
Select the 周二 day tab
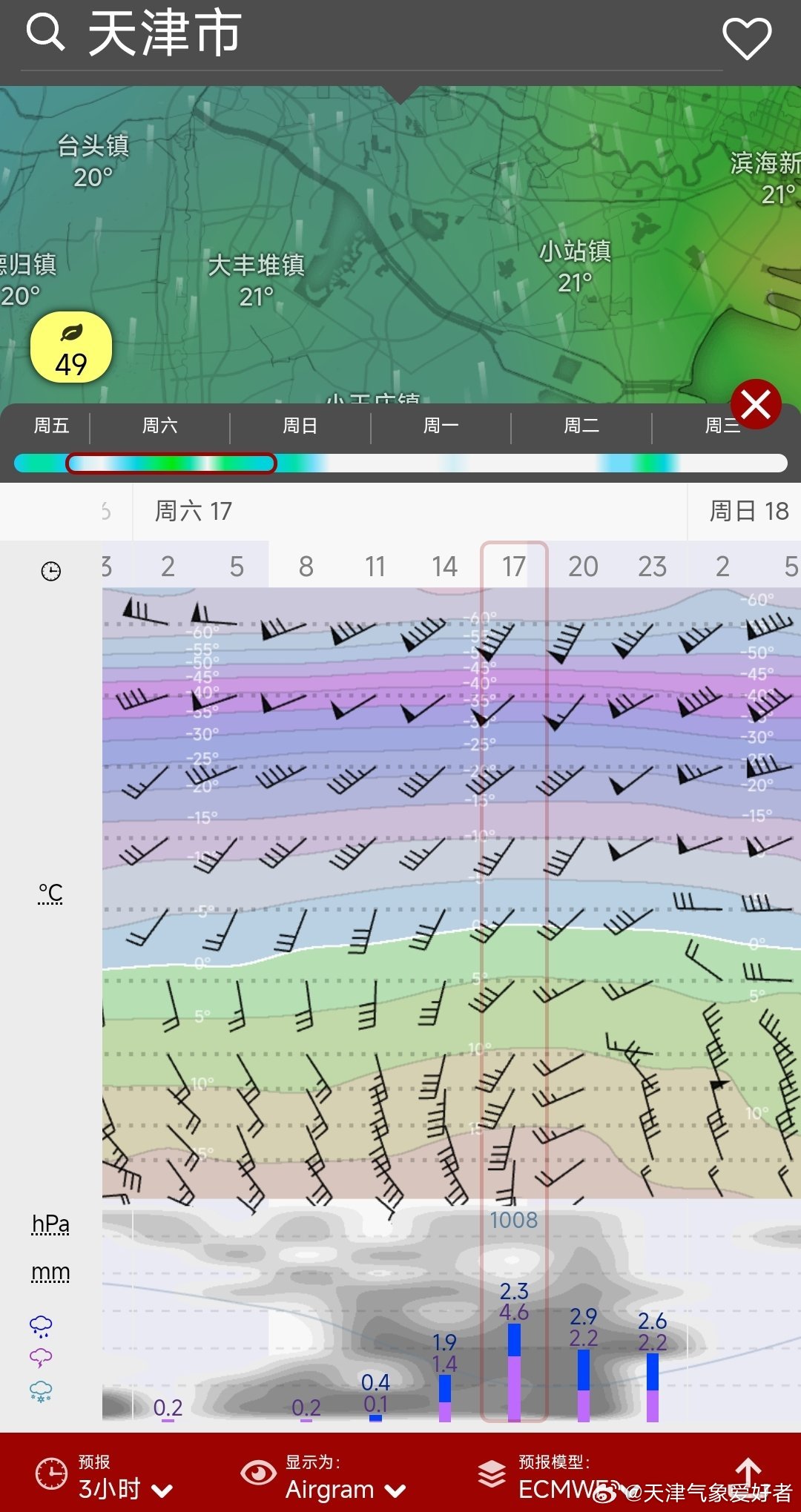pos(581,426)
